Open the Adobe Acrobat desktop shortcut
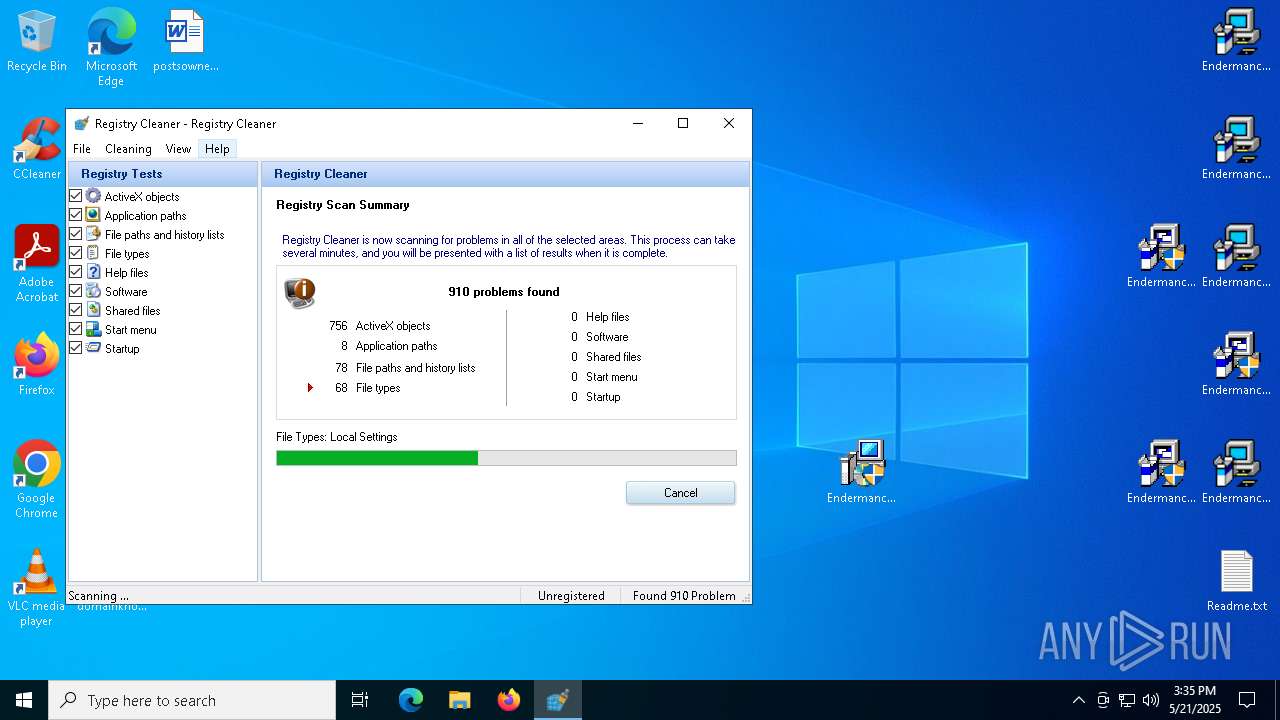This screenshot has width=1280, height=720. click(37, 264)
